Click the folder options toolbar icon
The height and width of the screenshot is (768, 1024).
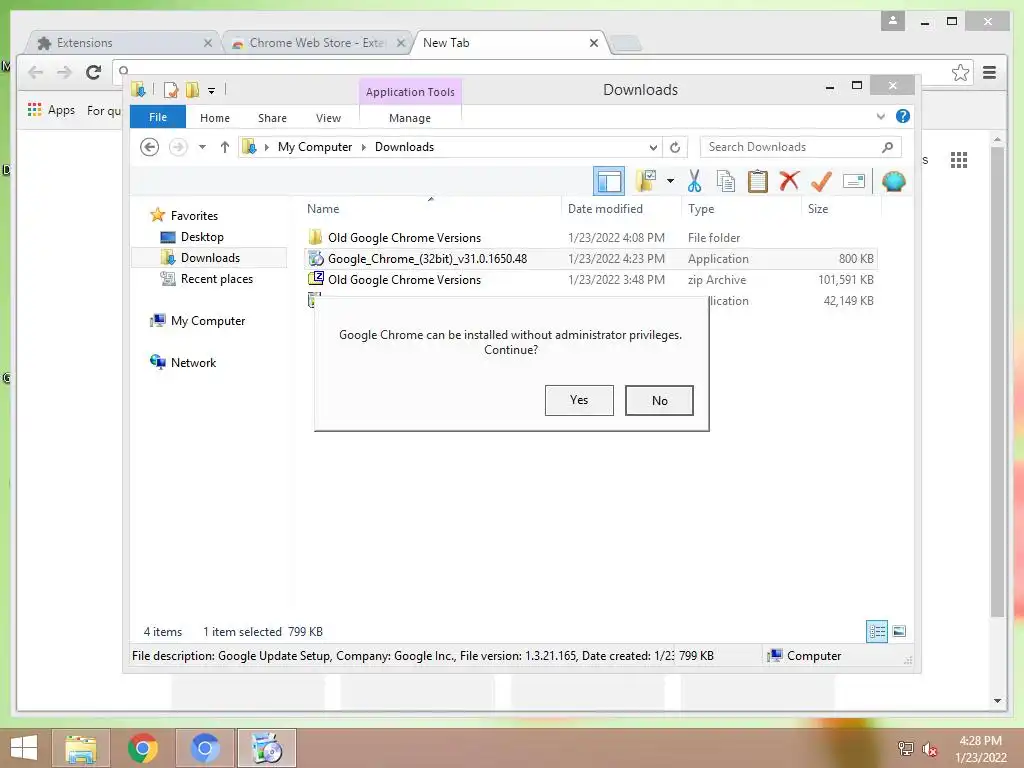(646, 181)
